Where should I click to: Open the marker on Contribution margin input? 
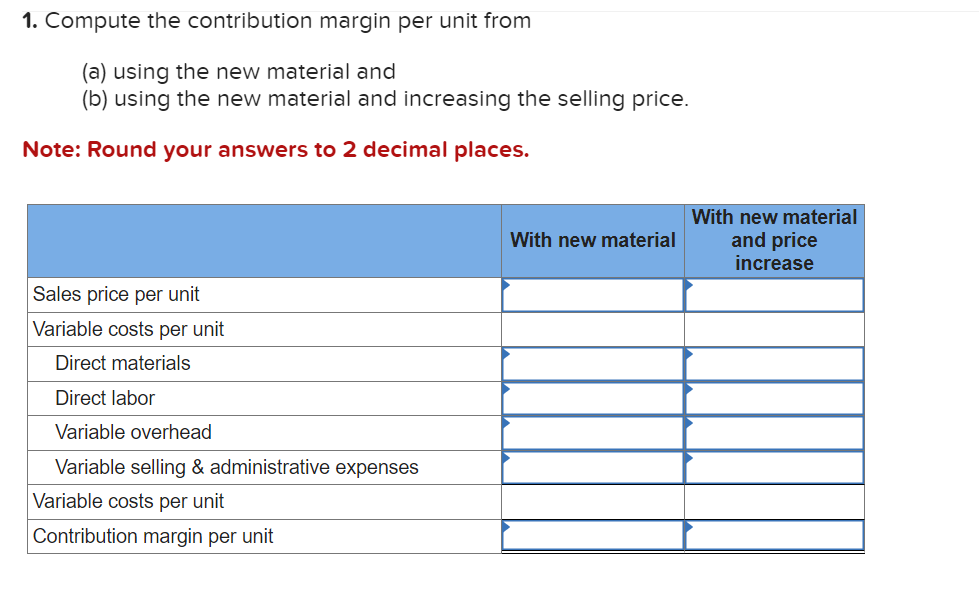tap(508, 527)
